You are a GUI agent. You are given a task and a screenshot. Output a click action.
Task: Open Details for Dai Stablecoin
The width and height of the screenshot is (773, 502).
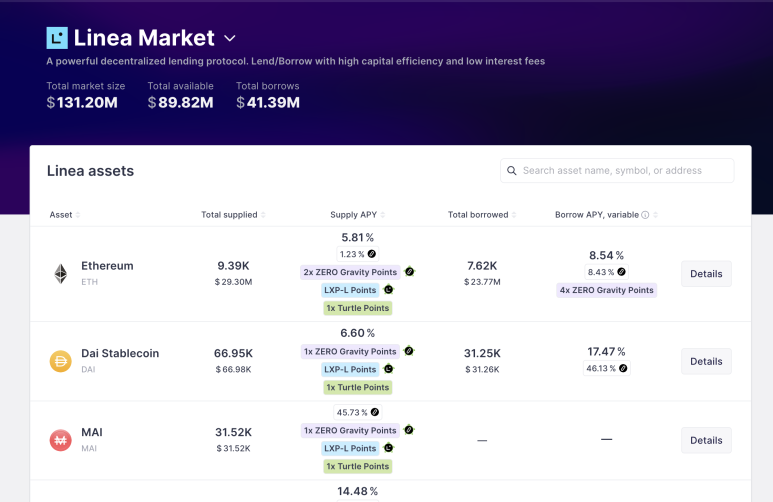(x=706, y=361)
